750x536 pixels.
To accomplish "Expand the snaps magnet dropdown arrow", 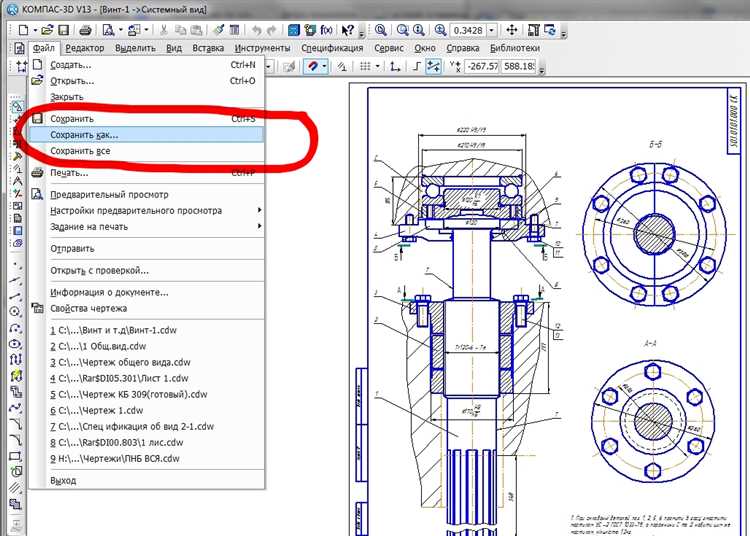I will point(324,66).
